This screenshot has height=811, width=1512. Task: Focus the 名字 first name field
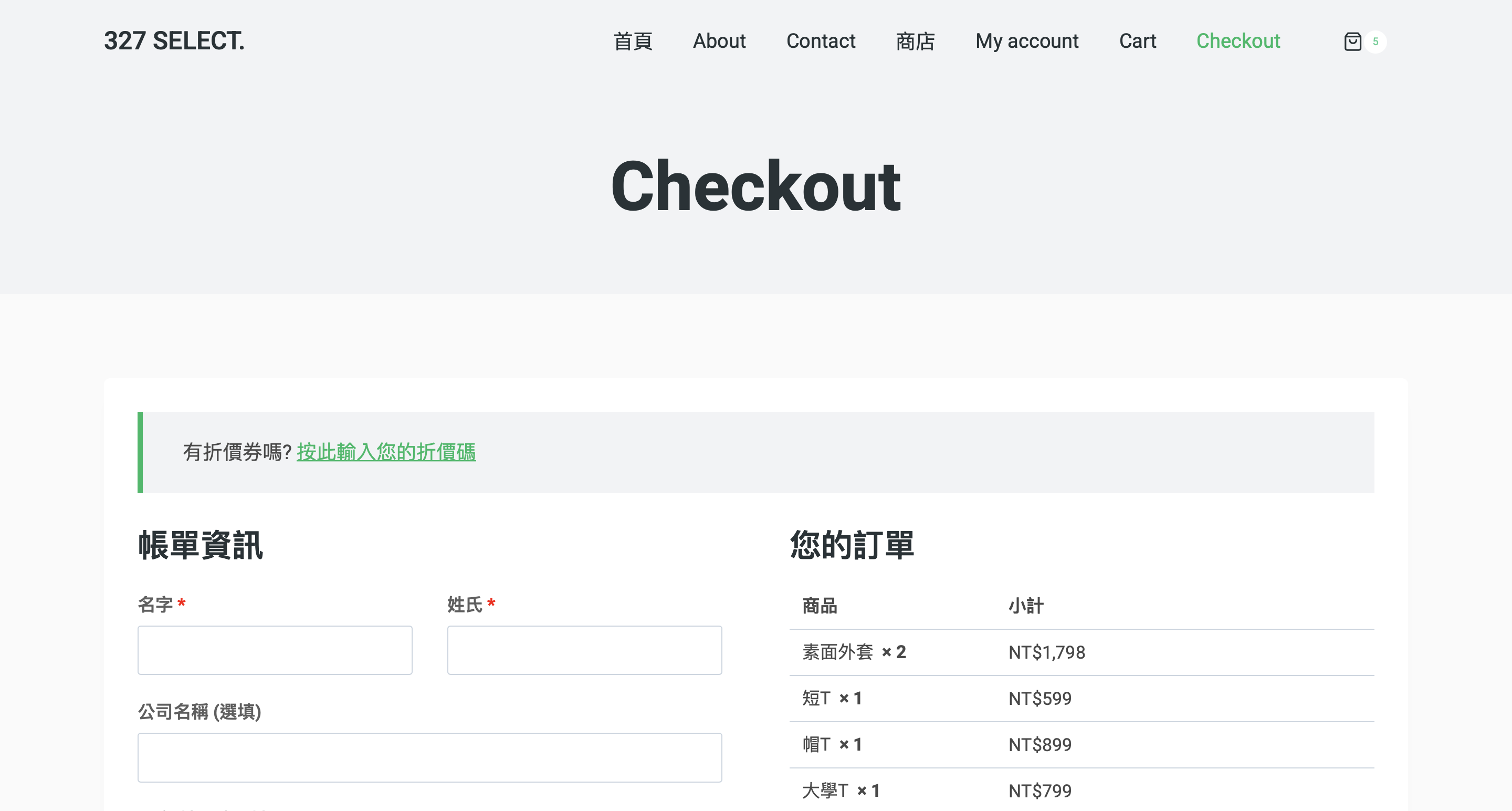click(275, 650)
